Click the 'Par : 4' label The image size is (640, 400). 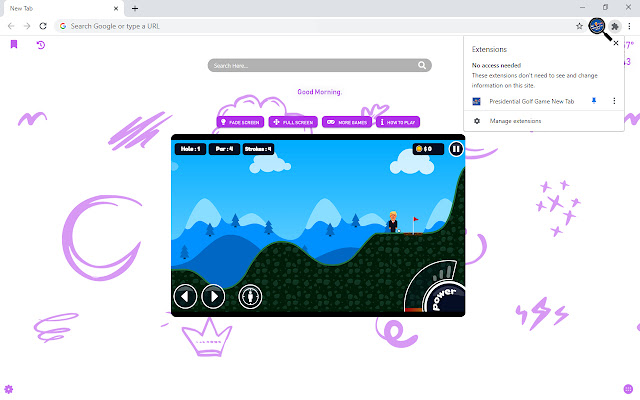click(x=224, y=149)
